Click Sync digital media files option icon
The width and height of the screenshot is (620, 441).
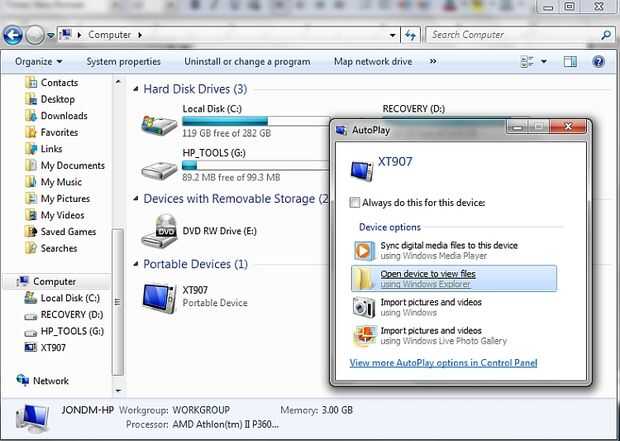pyautogui.click(x=364, y=251)
